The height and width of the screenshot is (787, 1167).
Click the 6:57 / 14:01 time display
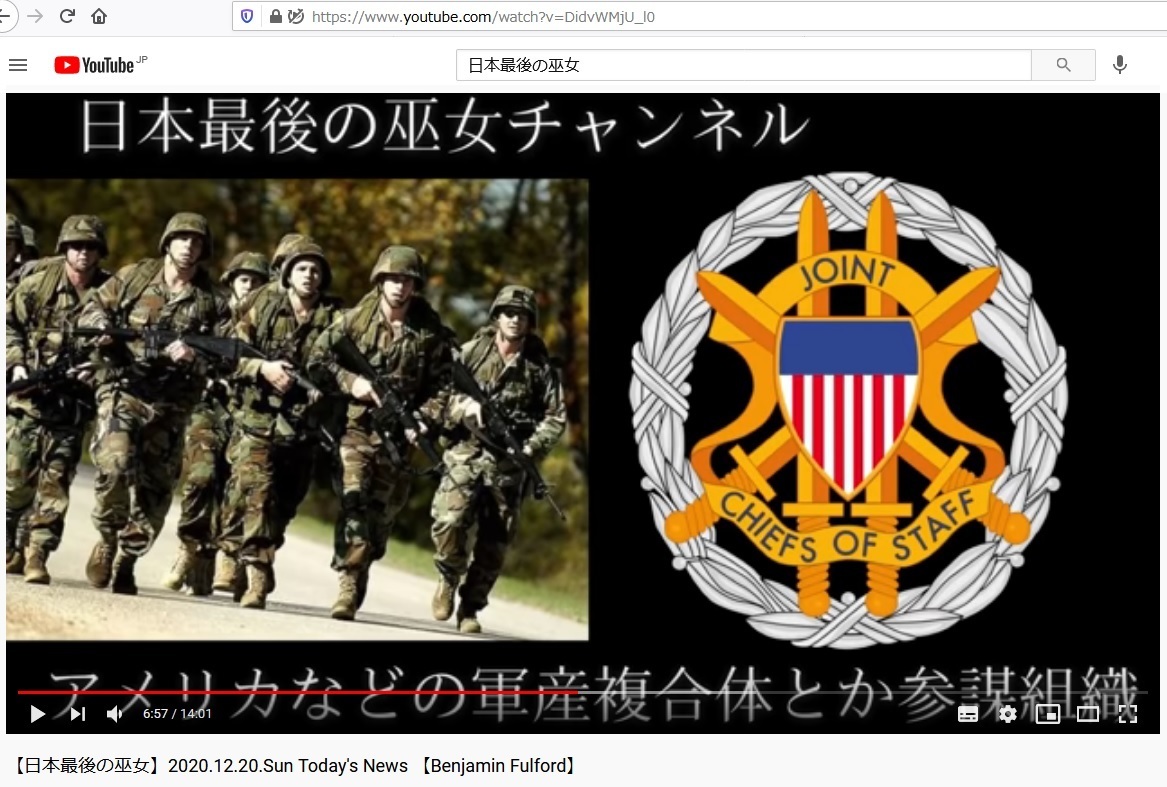click(x=177, y=714)
